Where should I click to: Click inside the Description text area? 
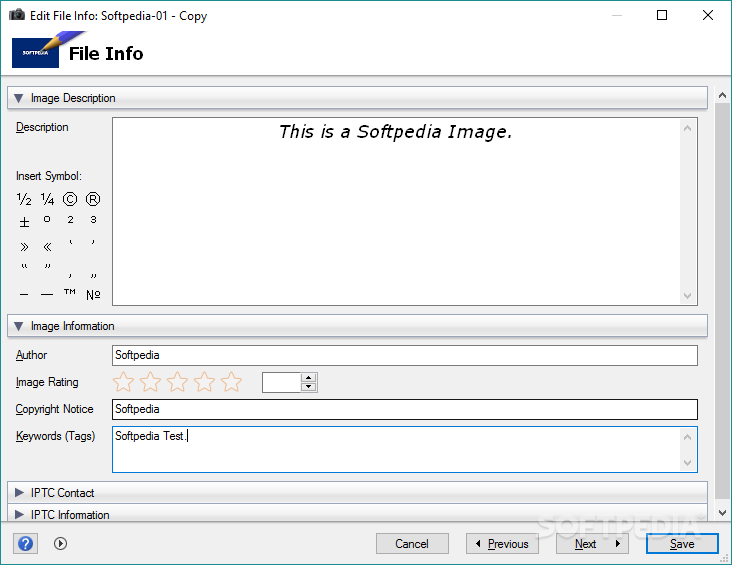(396, 212)
